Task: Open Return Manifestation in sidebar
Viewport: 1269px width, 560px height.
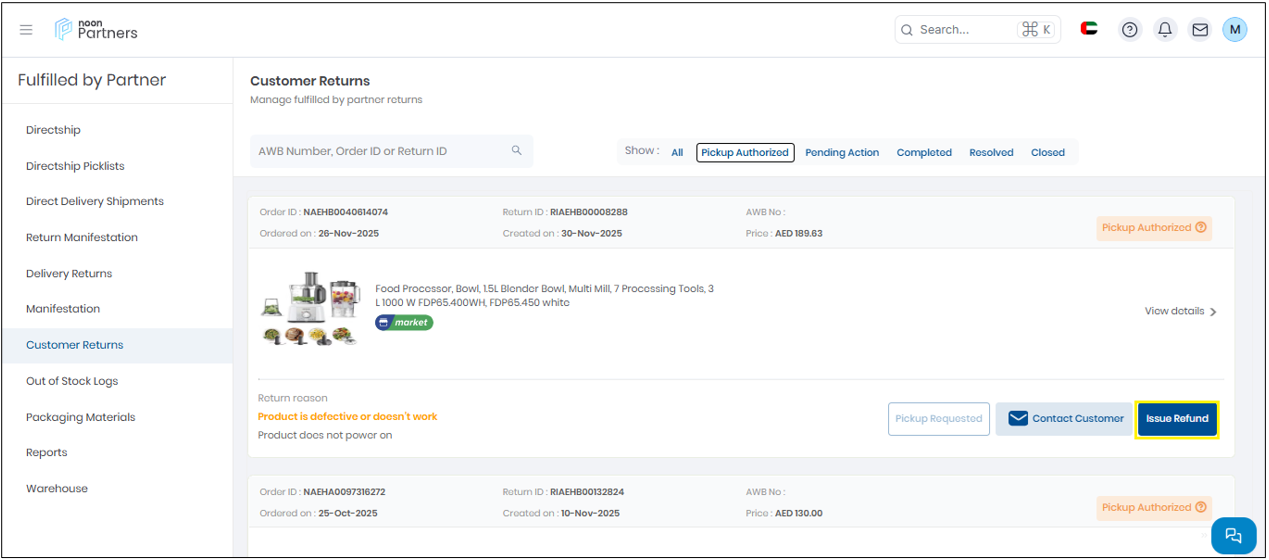Action: 82,238
